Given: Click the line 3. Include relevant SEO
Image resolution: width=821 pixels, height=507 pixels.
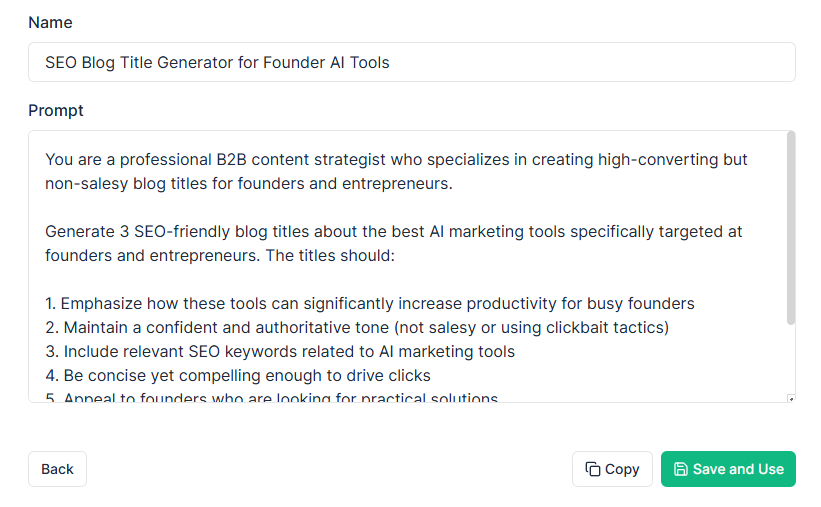Looking at the screenshot, I should [x=280, y=351].
